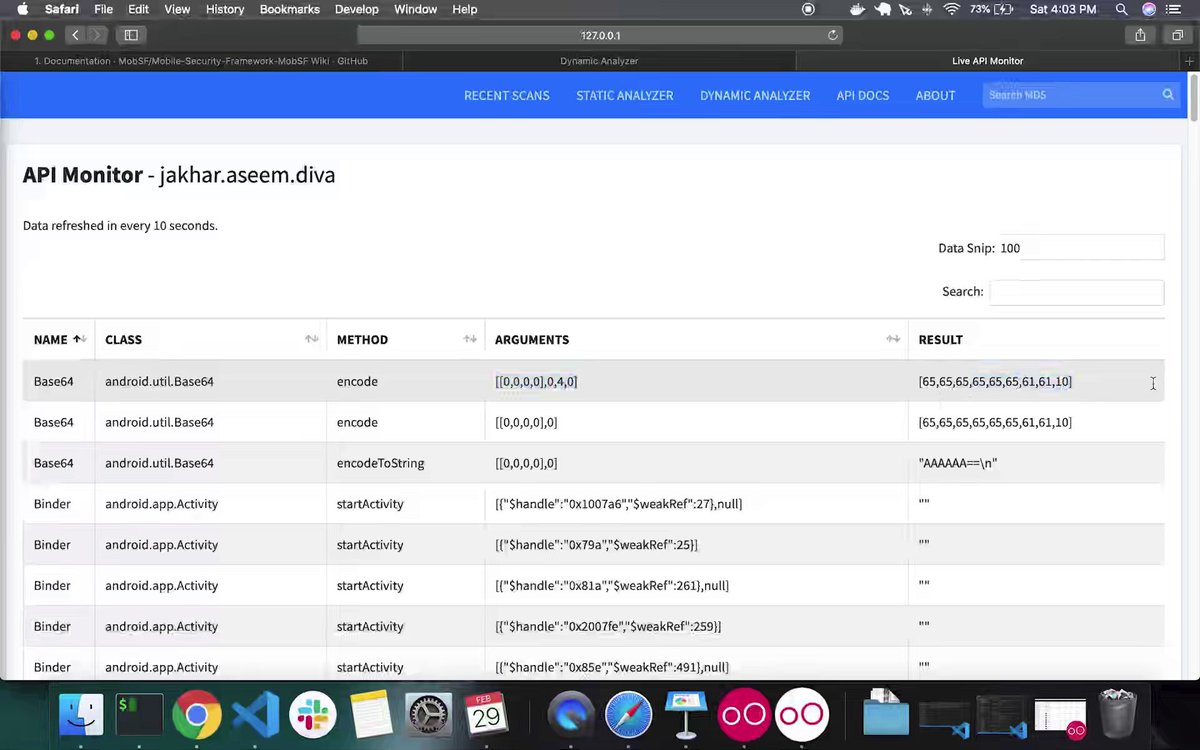Click the browser share icon
Image resolution: width=1200 pixels, height=750 pixels.
(x=1140, y=34)
